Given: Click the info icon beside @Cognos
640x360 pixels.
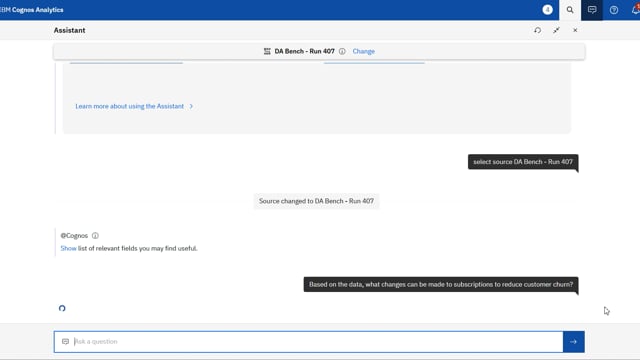Looking at the screenshot, I should 95,236.
